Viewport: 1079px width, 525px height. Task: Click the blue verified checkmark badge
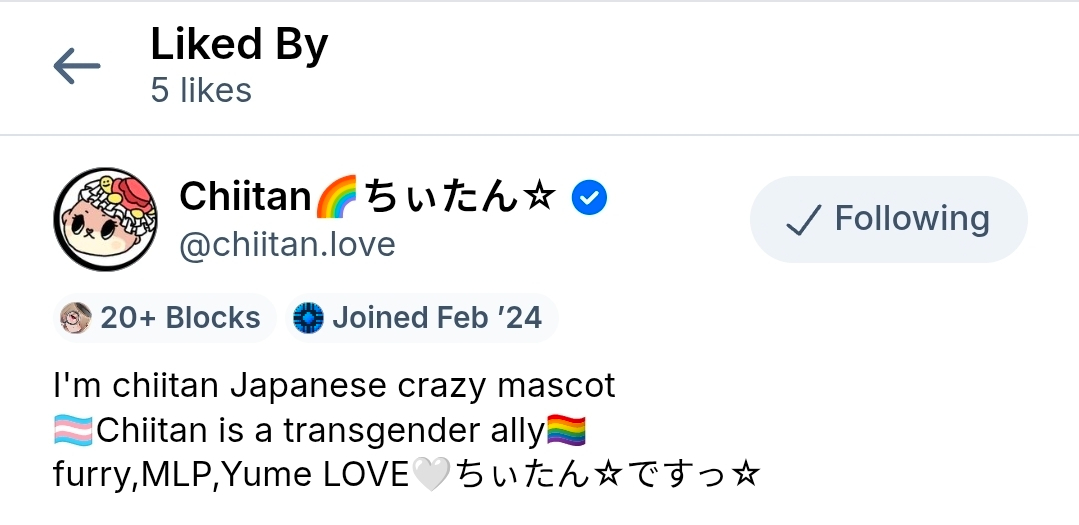589,198
